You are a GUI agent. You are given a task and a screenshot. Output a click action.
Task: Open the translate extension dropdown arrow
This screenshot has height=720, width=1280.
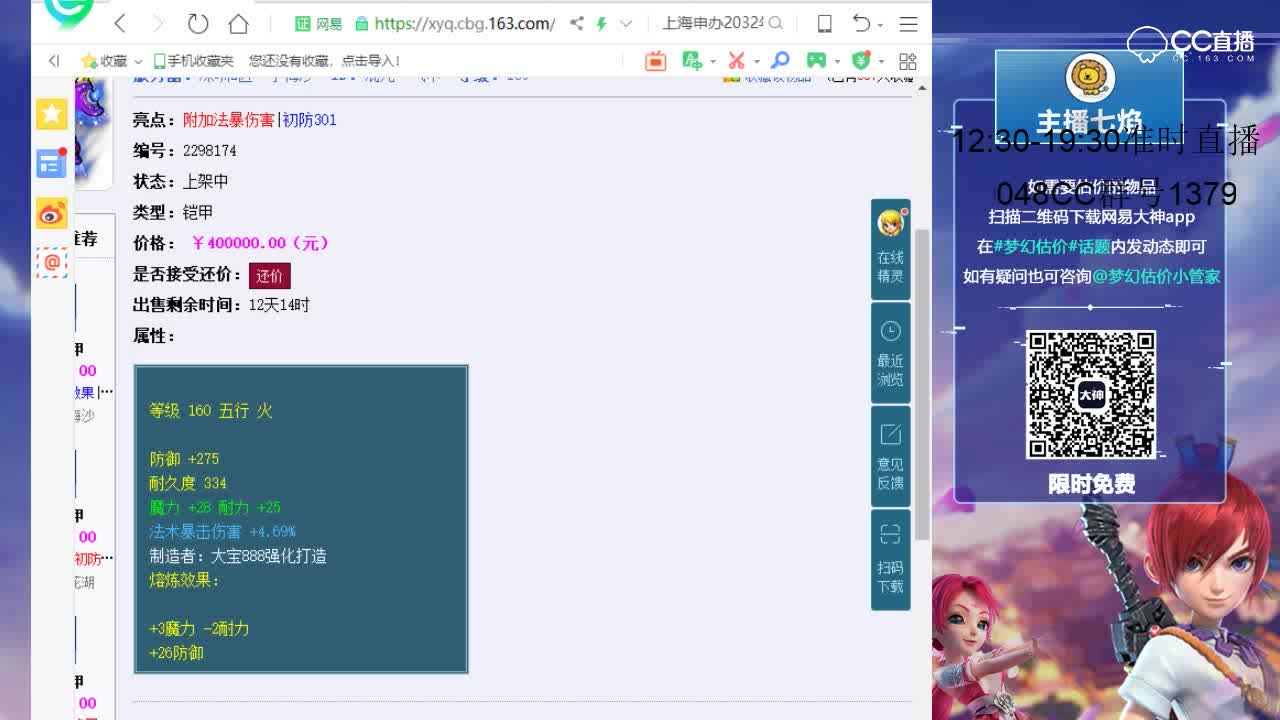713,62
